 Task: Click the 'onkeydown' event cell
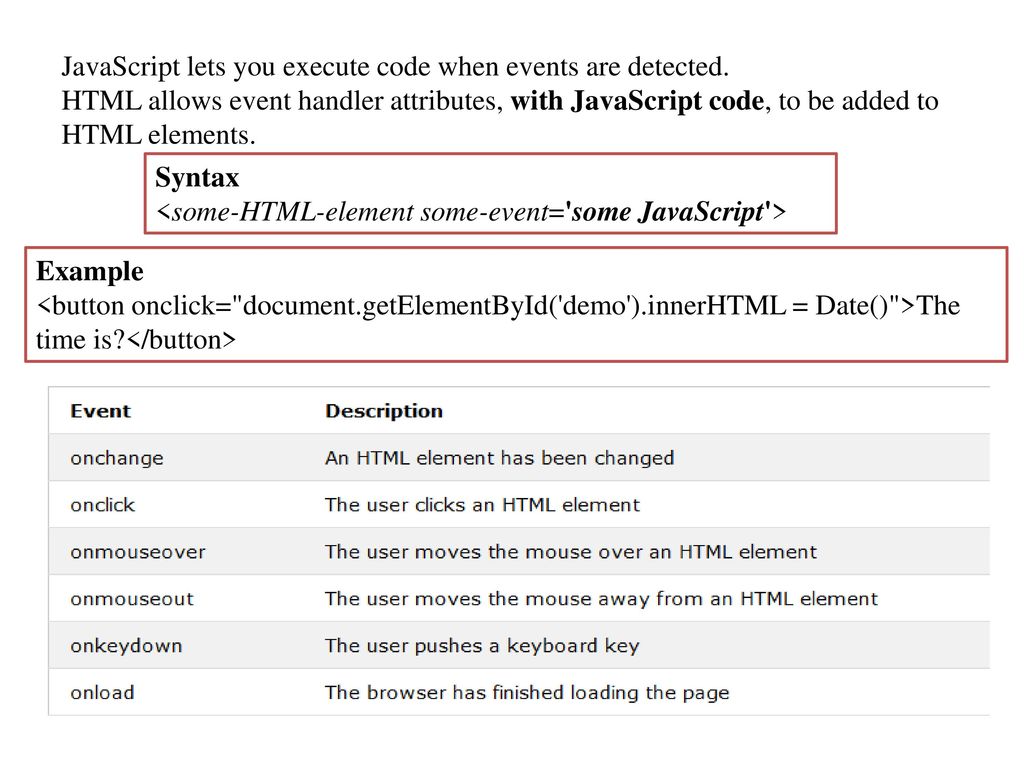126,646
